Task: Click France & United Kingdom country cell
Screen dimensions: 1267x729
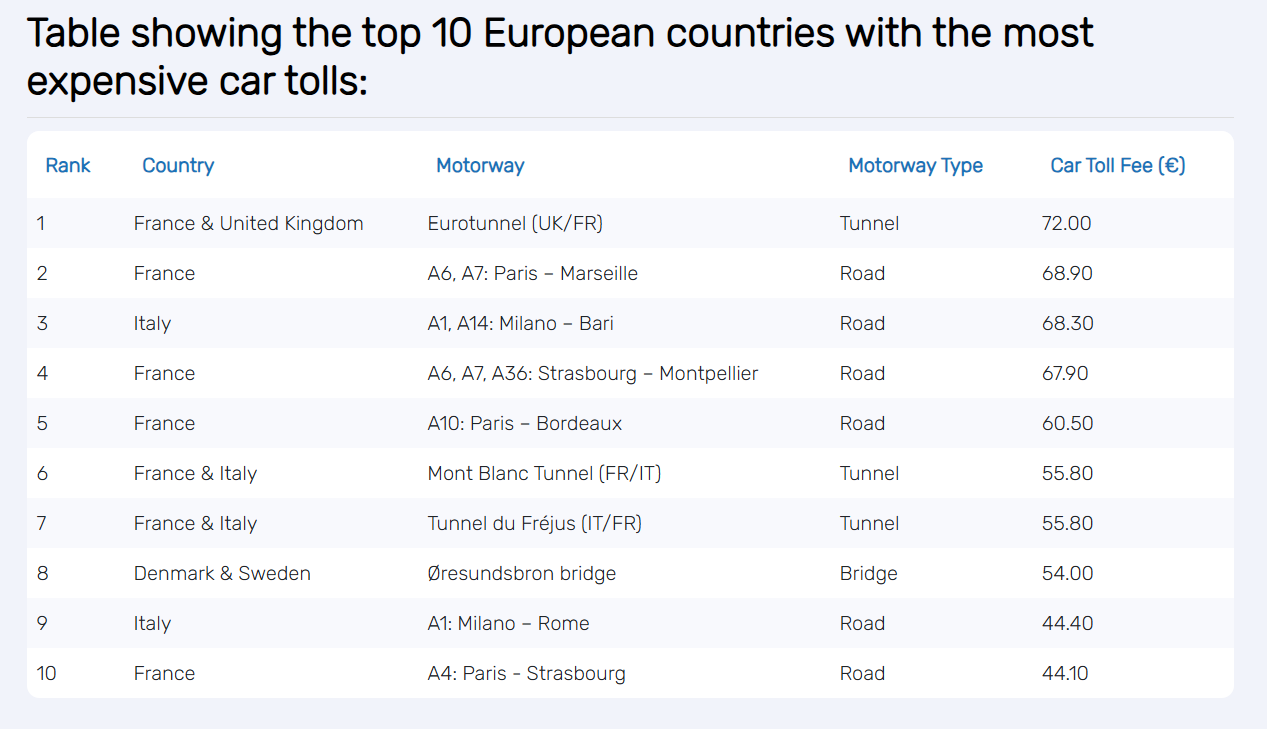Action: (x=248, y=223)
